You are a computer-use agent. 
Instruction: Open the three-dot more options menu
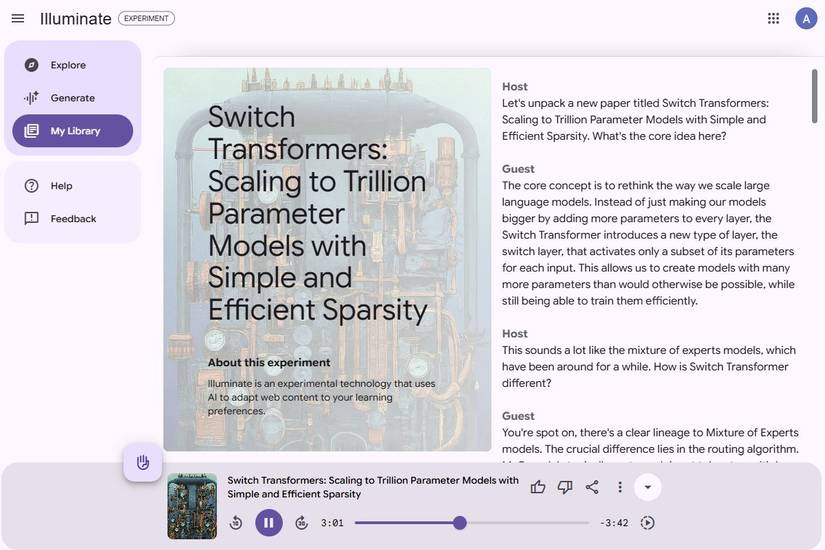pyautogui.click(x=620, y=487)
